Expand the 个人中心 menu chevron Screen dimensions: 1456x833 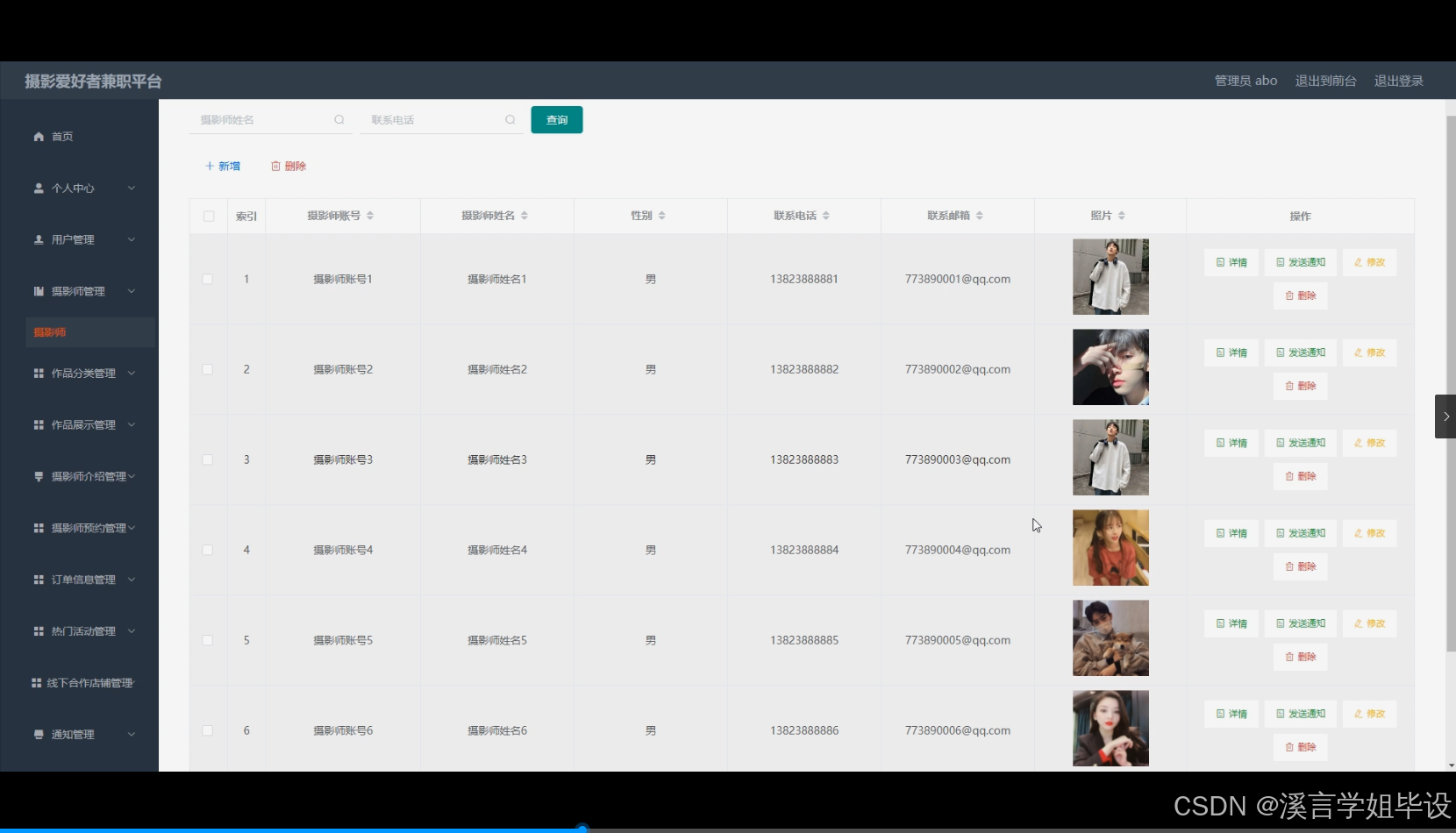pyautogui.click(x=132, y=189)
